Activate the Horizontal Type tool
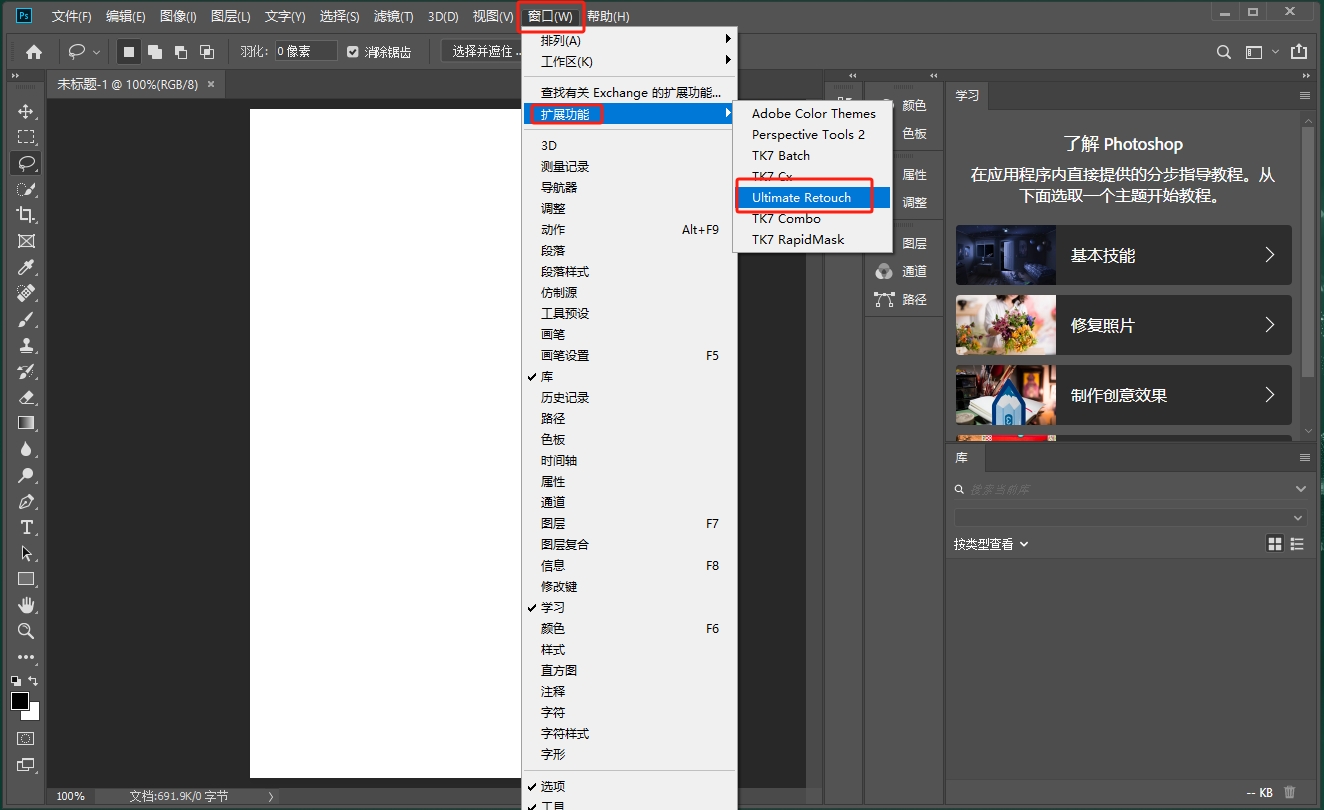Image resolution: width=1324 pixels, height=810 pixels. tap(26, 527)
